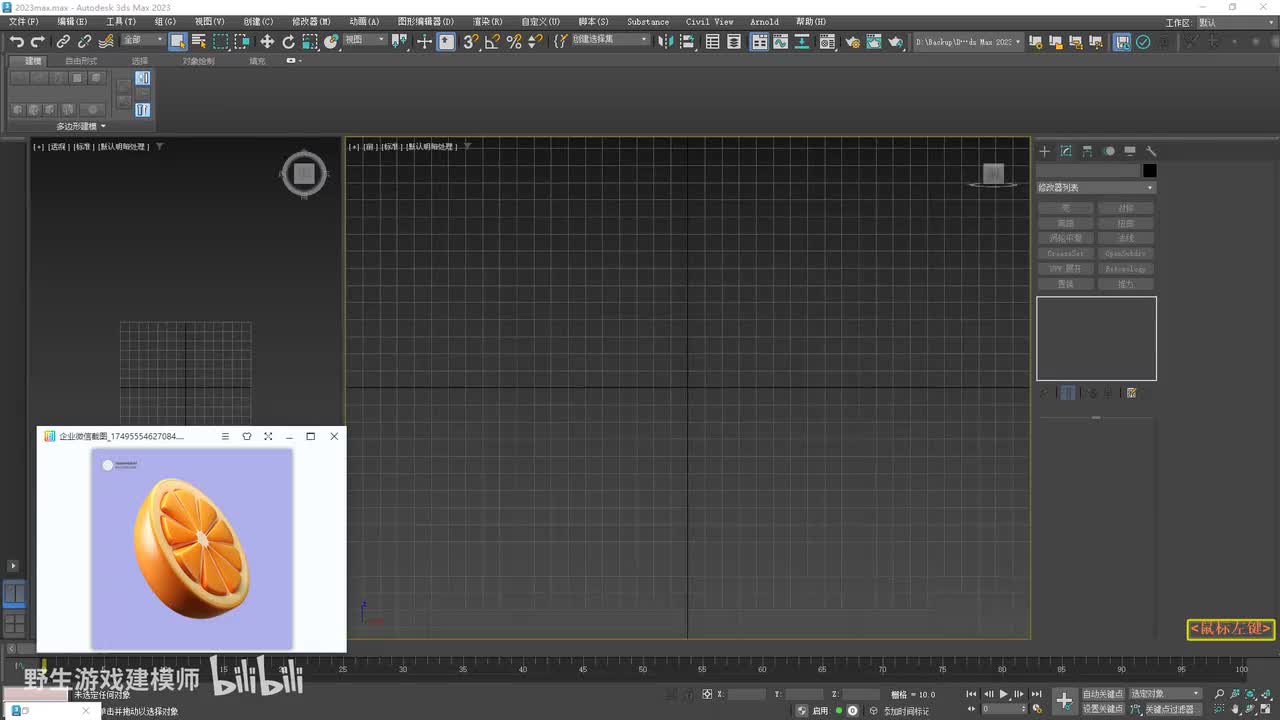Open the Scene Explorer toggle
The height and width of the screenshot is (720, 1280).
point(713,41)
